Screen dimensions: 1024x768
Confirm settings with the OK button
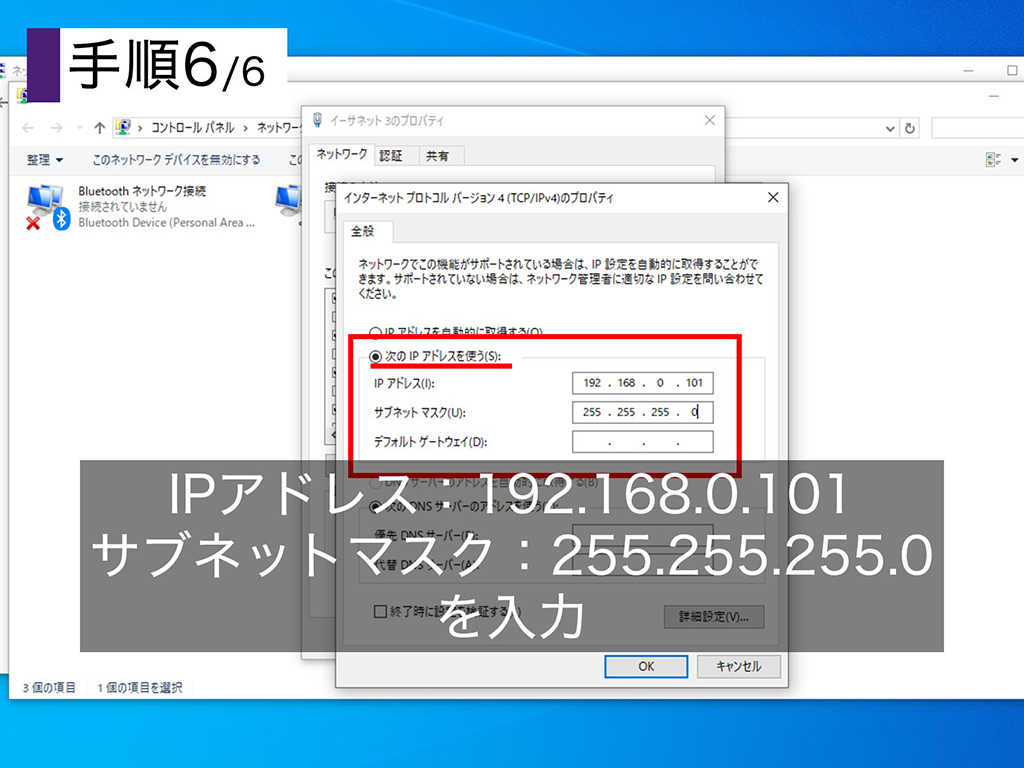click(x=646, y=666)
